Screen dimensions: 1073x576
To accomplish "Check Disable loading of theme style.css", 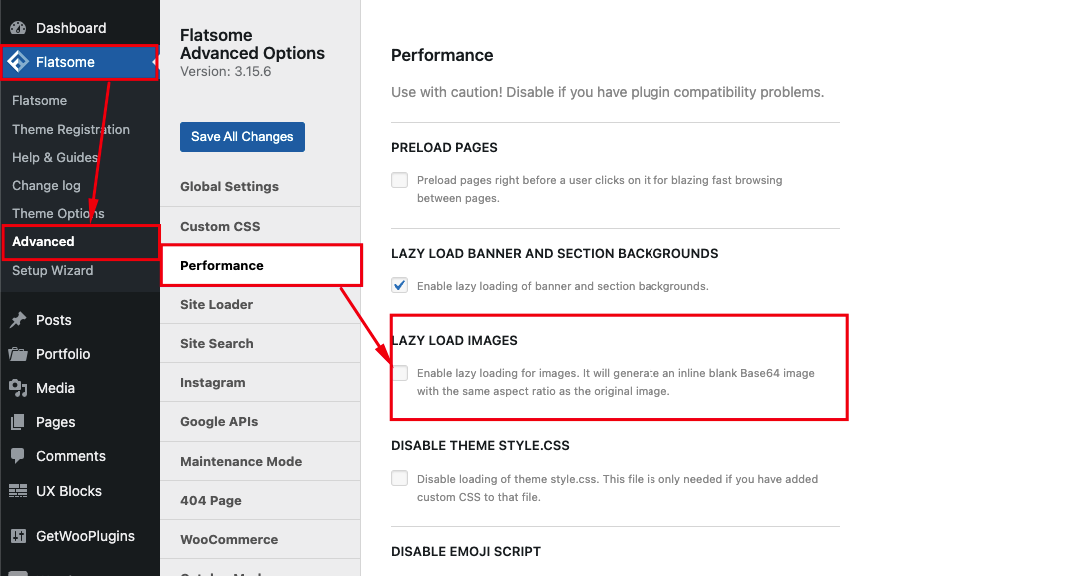I will point(400,478).
